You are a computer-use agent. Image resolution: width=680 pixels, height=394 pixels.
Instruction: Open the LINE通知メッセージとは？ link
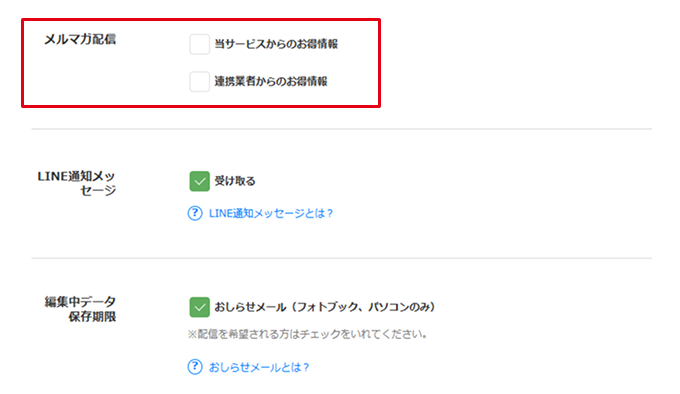[271, 213]
